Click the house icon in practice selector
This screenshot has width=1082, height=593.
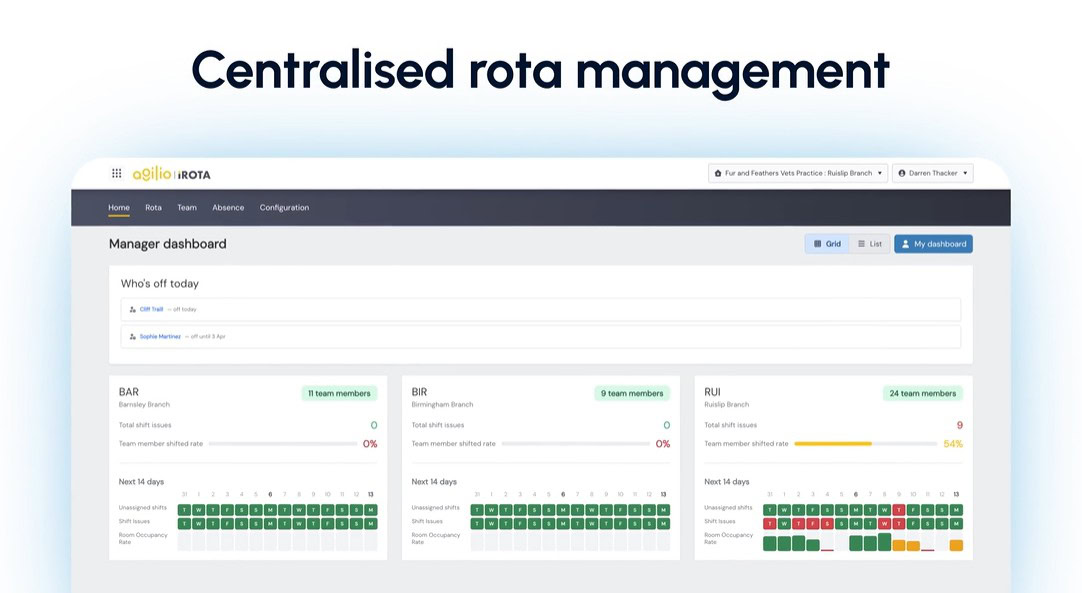(x=718, y=173)
